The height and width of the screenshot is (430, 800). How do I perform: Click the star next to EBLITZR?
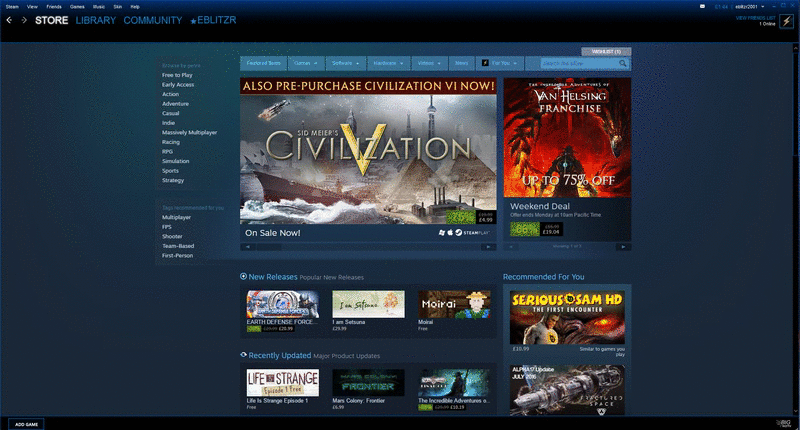(x=193, y=21)
